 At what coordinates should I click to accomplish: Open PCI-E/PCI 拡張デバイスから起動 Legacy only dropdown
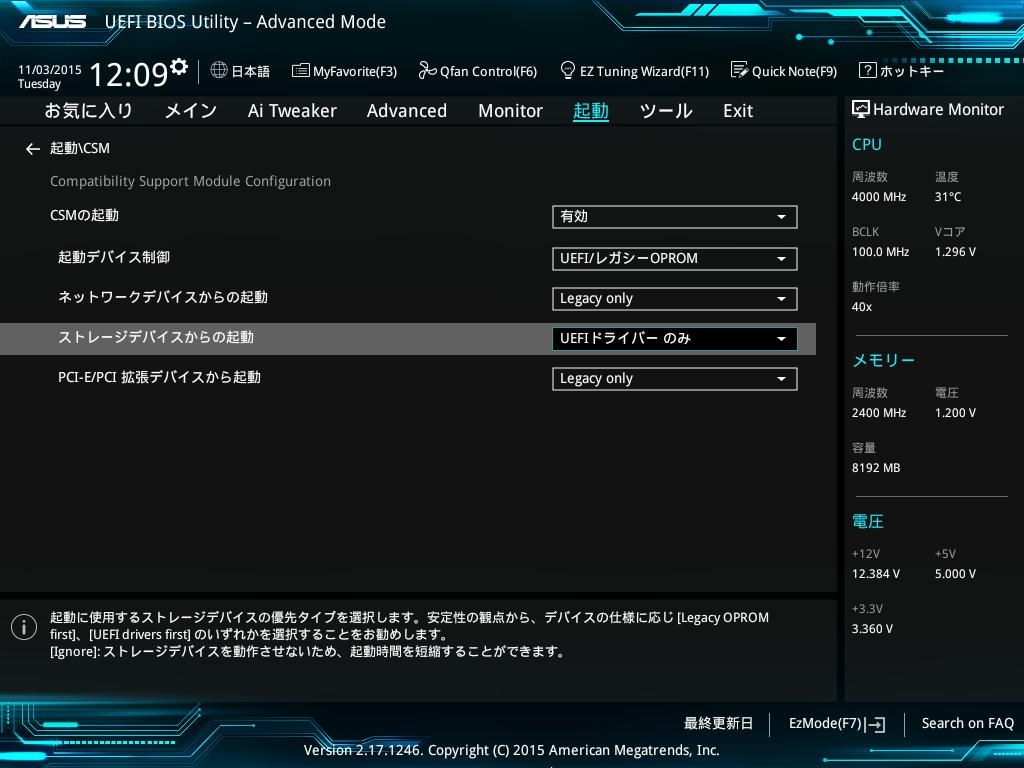click(675, 379)
